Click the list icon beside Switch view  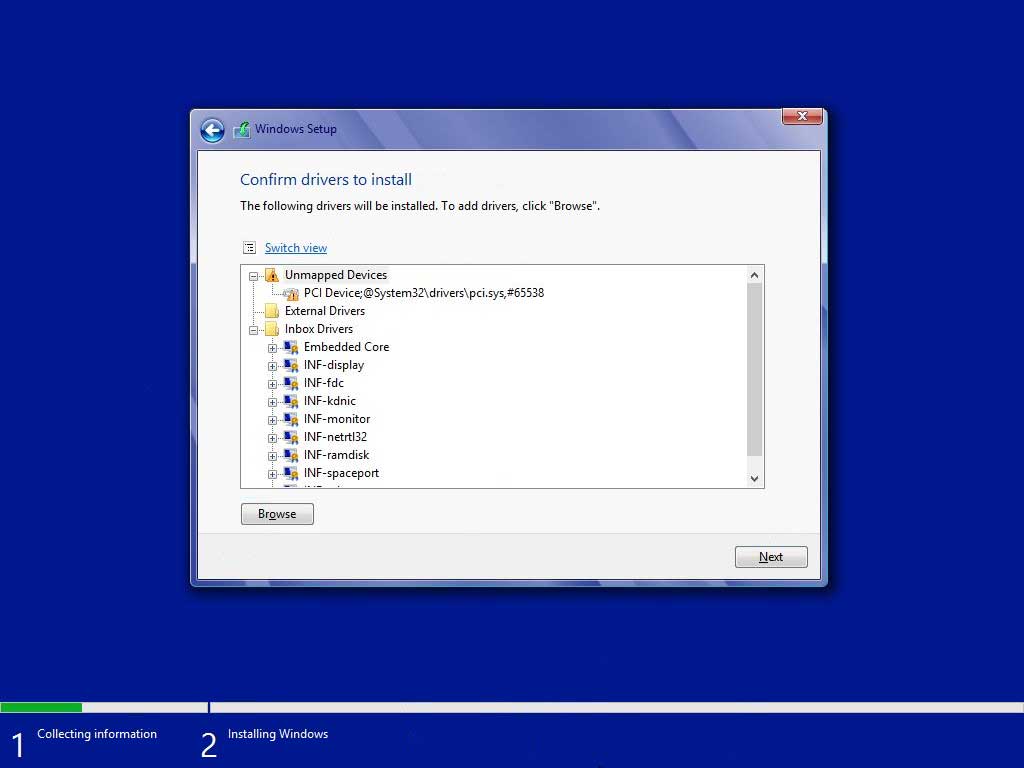click(249, 248)
